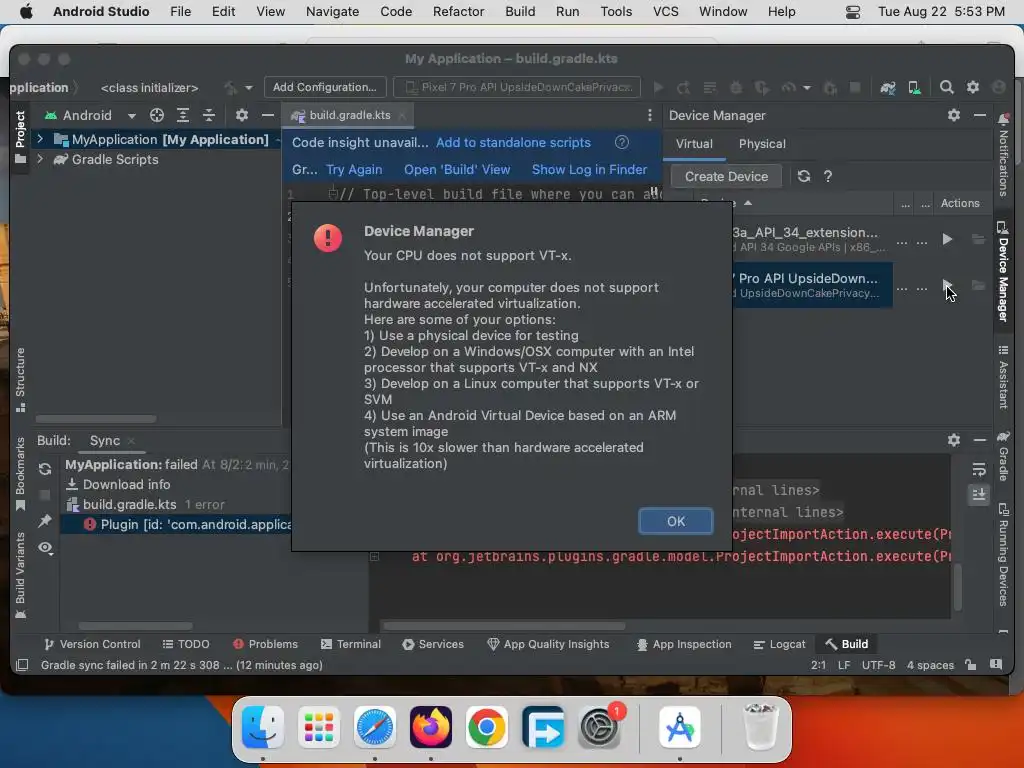Open Build panel settings gear
The width and height of the screenshot is (1024, 768).
coord(953,440)
